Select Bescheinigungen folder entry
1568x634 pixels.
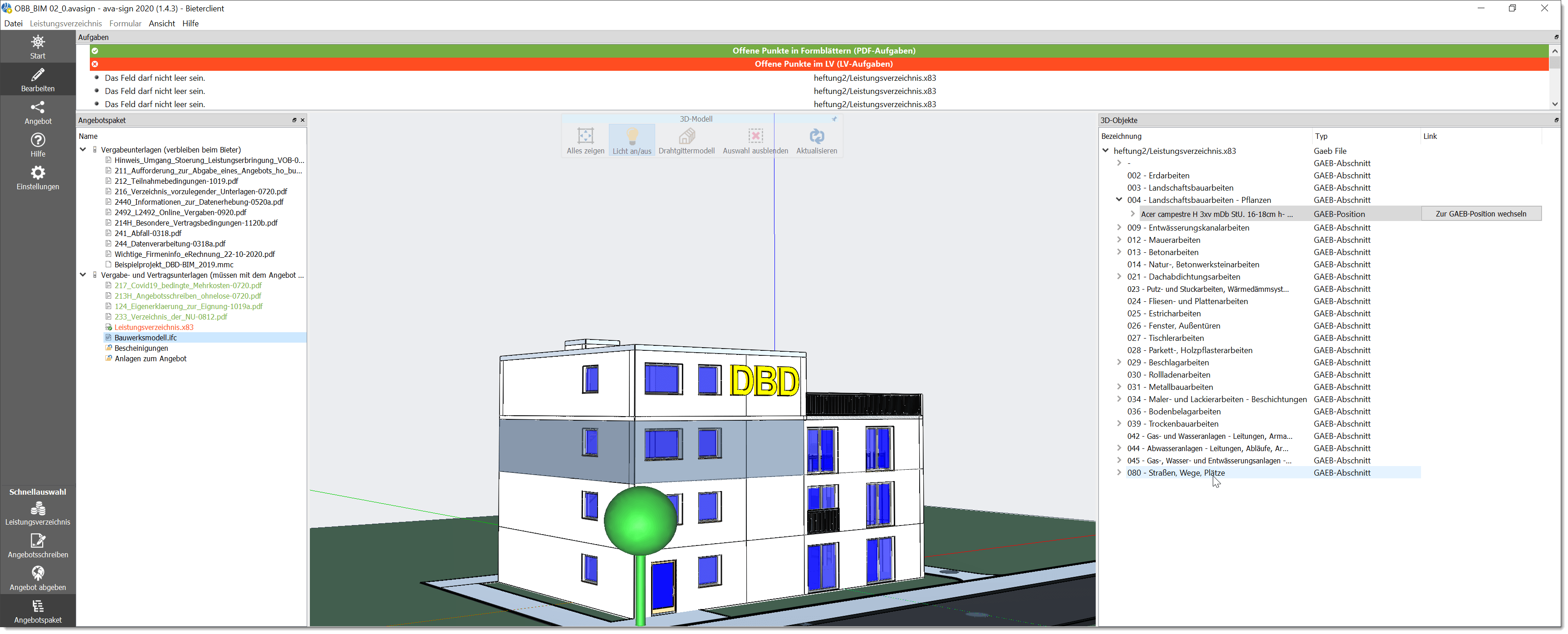[141, 349]
